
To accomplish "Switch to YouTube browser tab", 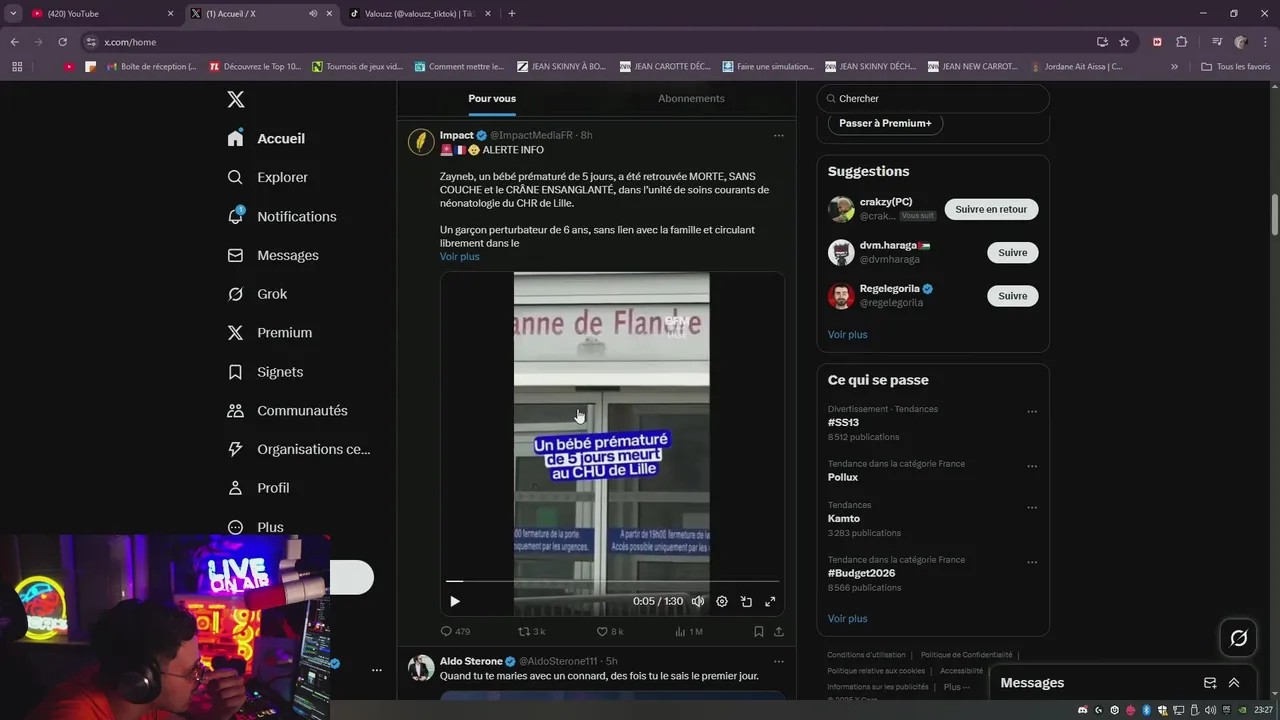I will [102, 14].
